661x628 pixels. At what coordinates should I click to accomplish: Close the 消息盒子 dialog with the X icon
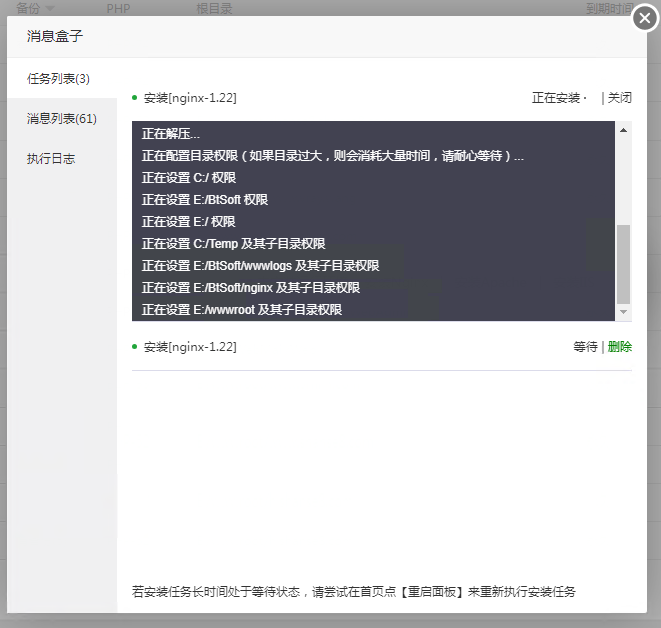[645, 18]
